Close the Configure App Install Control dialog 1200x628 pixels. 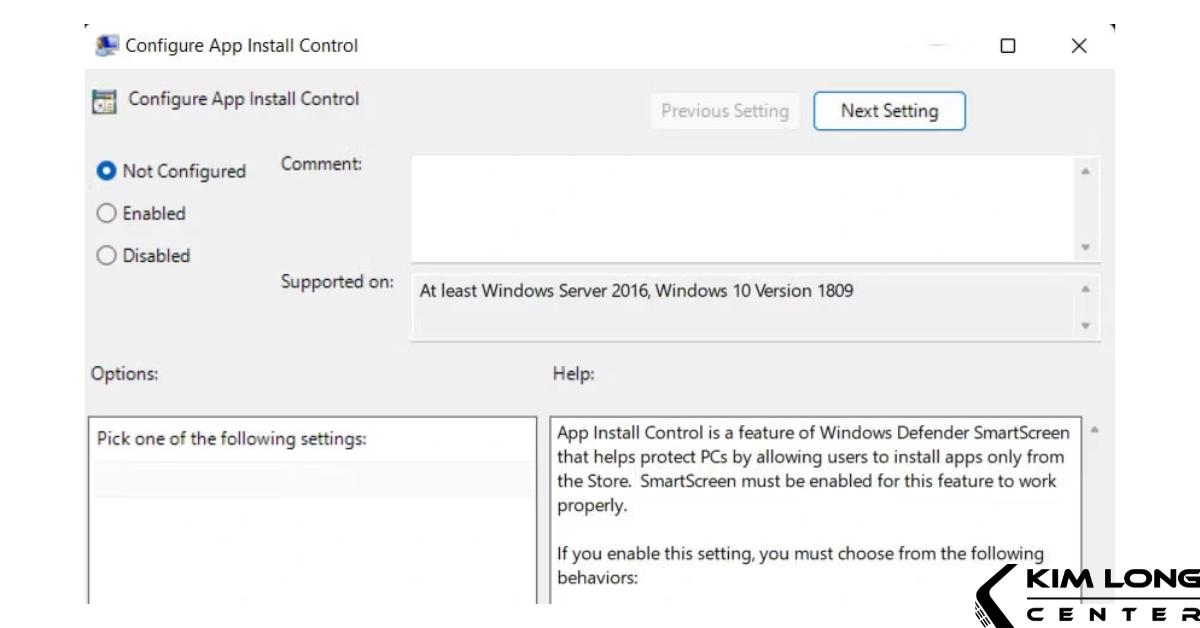point(1079,46)
